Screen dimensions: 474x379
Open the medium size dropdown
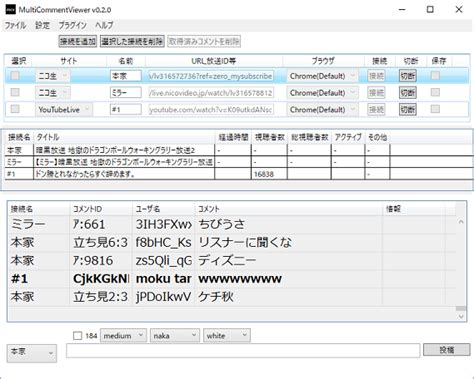point(123,335)
